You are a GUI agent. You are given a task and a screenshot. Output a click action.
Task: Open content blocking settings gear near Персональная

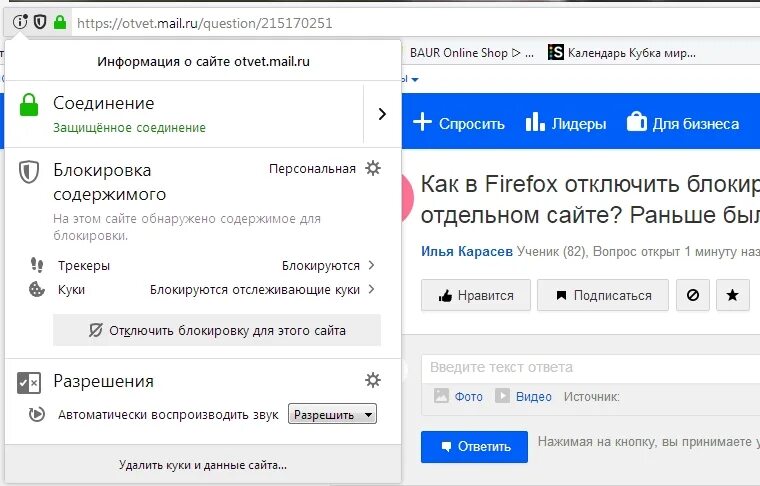[373, 169]
